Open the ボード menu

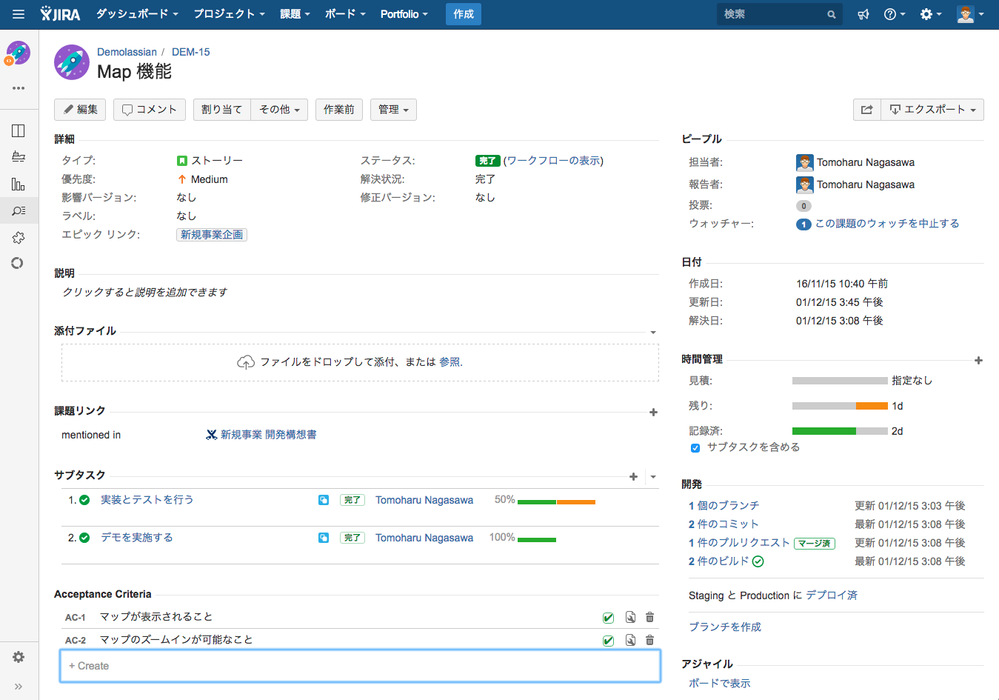(345, 14)
